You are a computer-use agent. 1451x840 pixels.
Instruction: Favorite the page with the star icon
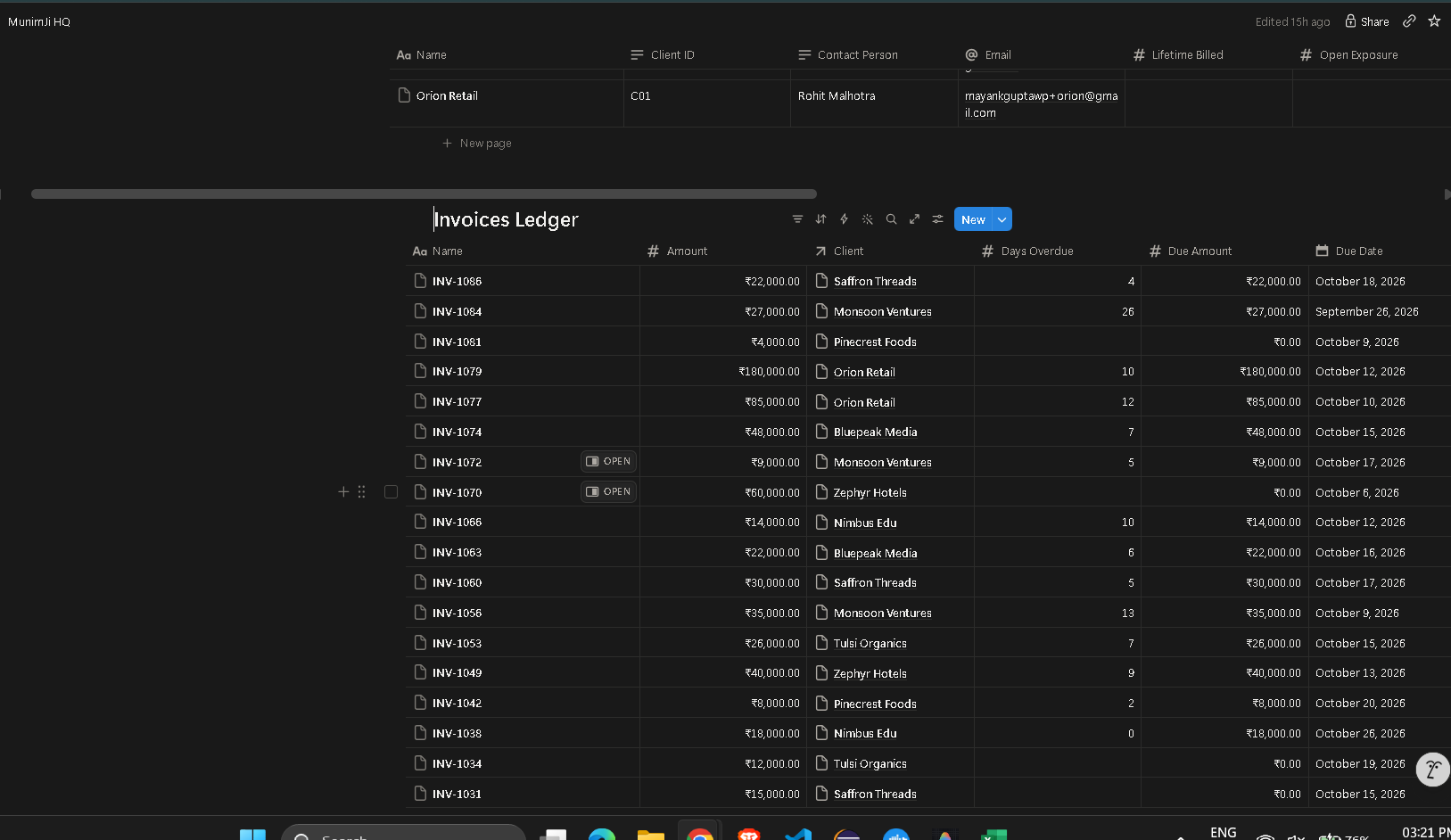(1434, 21)
